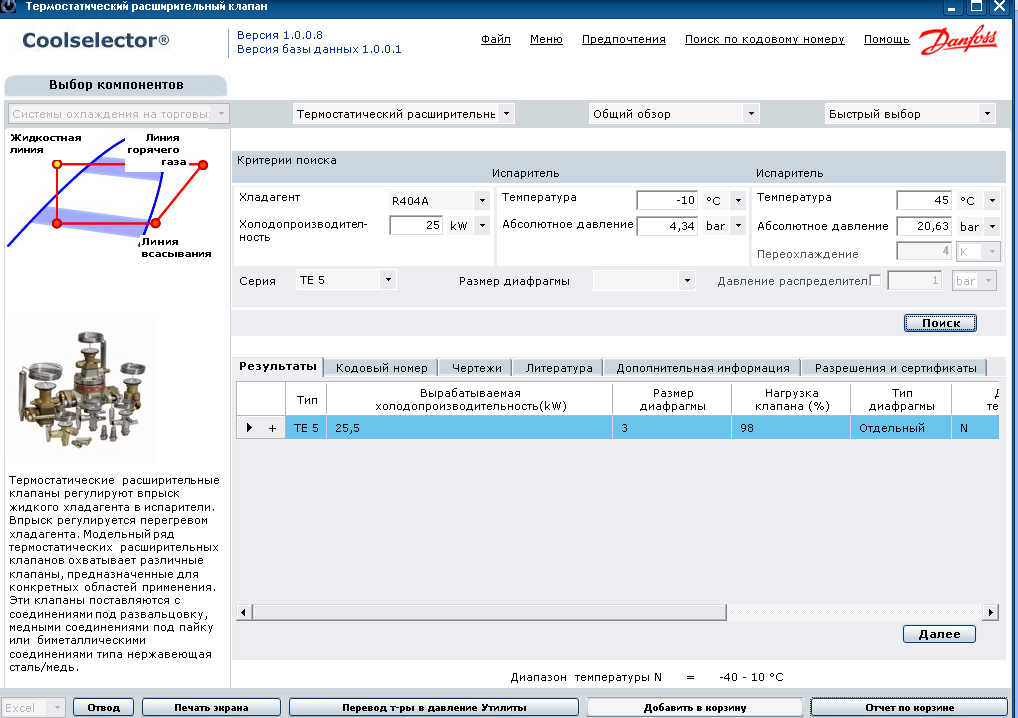
Task: Click the Danfoss logo
Action: coord(958,40)
